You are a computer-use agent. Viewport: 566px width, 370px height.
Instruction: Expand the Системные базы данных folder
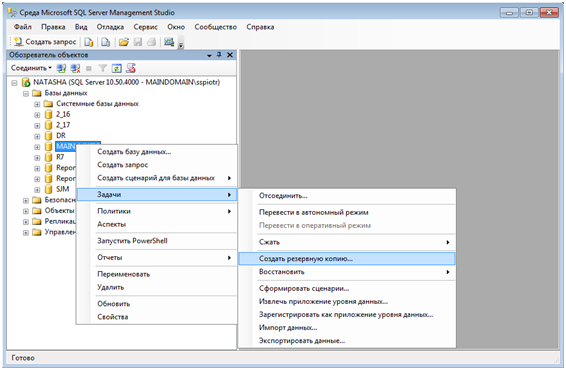point(37,104)
